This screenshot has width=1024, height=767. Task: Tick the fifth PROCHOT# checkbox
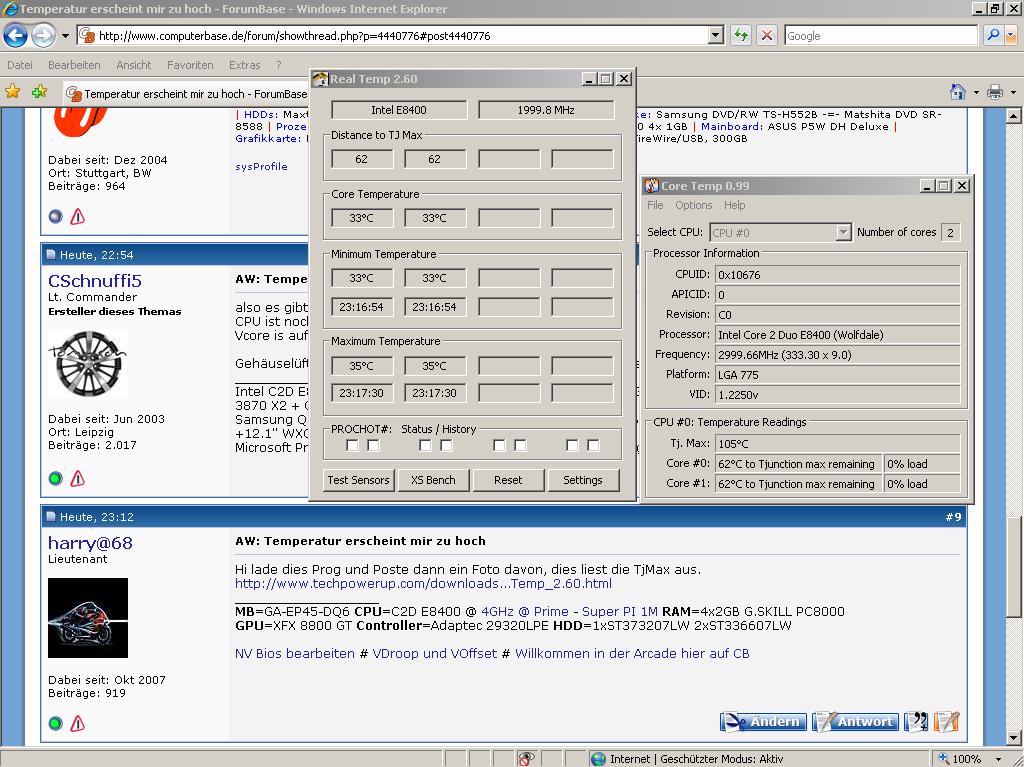click(499, 446)
